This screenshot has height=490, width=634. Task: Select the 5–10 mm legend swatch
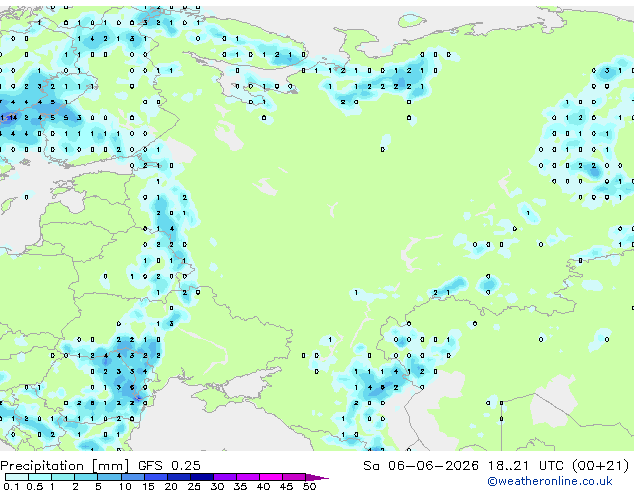(x=109, y=477)
